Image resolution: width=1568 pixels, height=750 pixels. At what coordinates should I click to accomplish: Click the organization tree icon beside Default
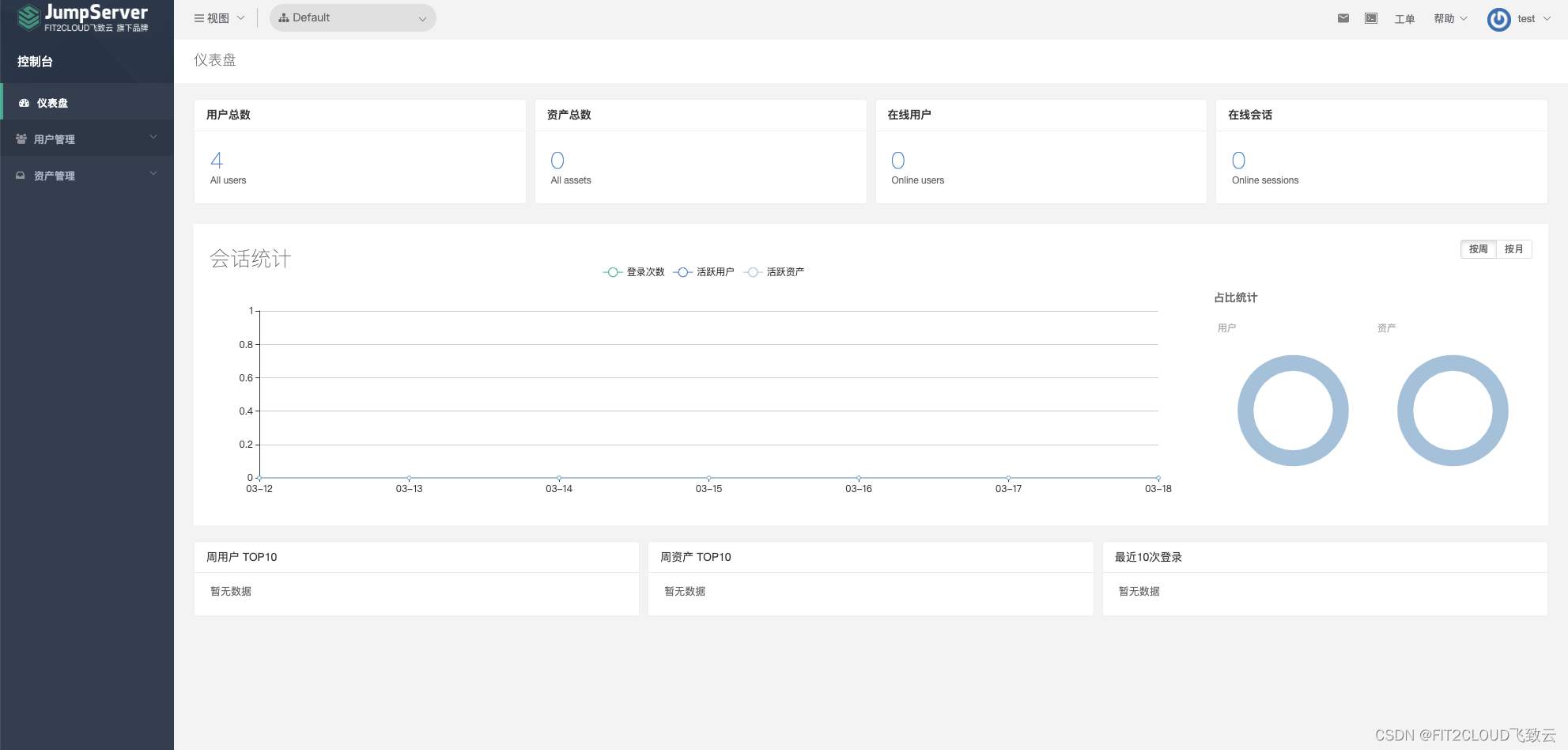point(284,17)
